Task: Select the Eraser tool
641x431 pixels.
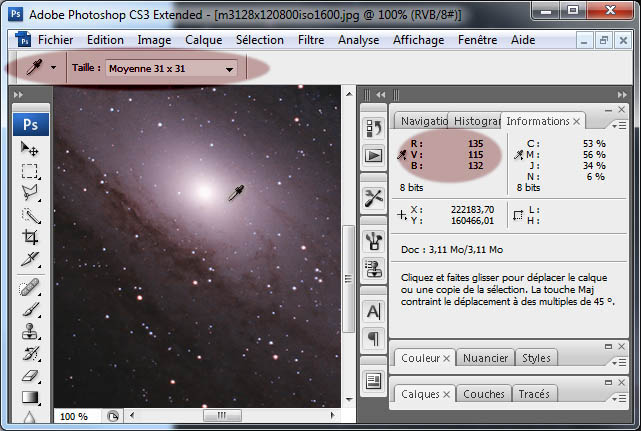Action: (30, 375)
